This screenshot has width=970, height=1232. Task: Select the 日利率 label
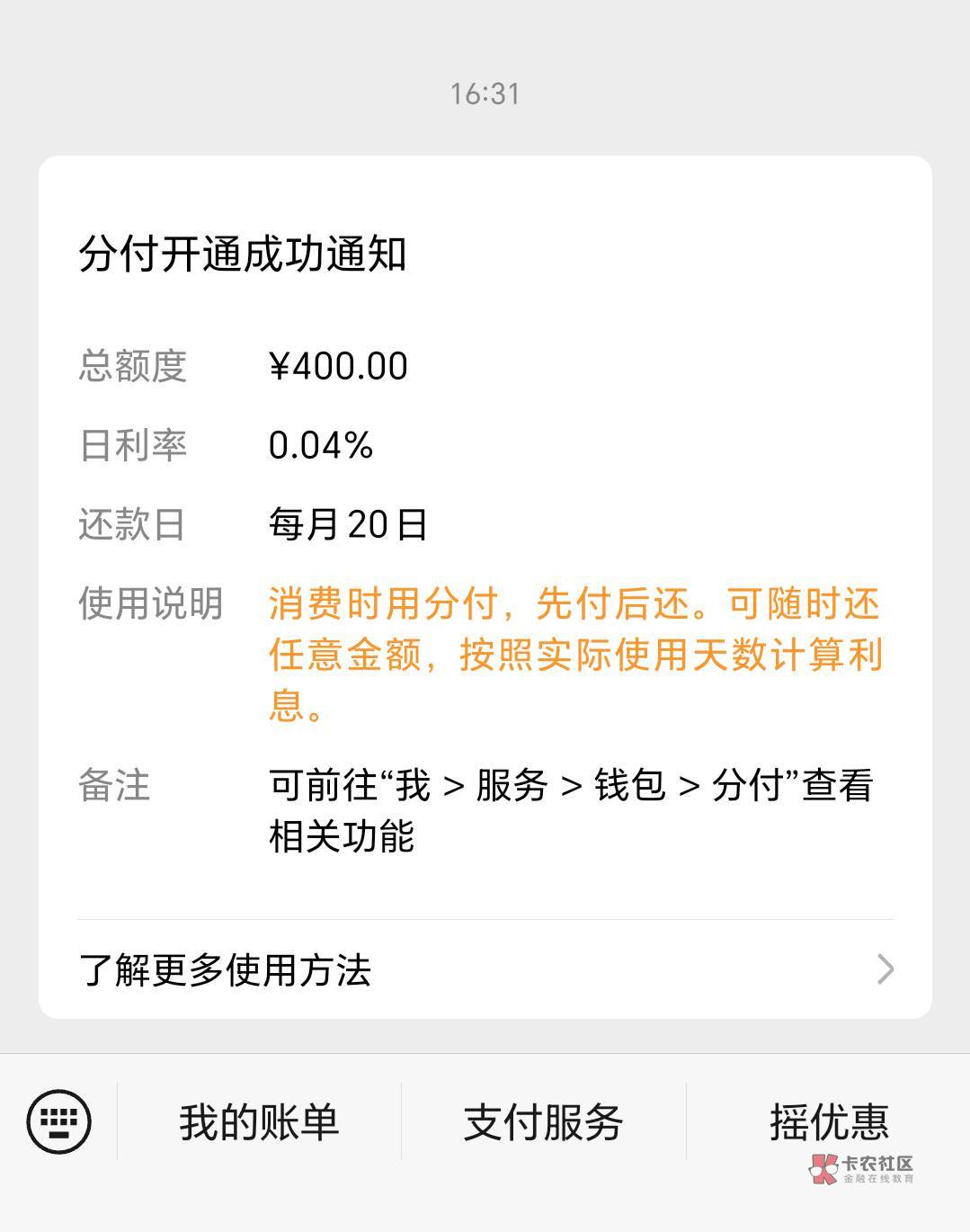(132, 445)
